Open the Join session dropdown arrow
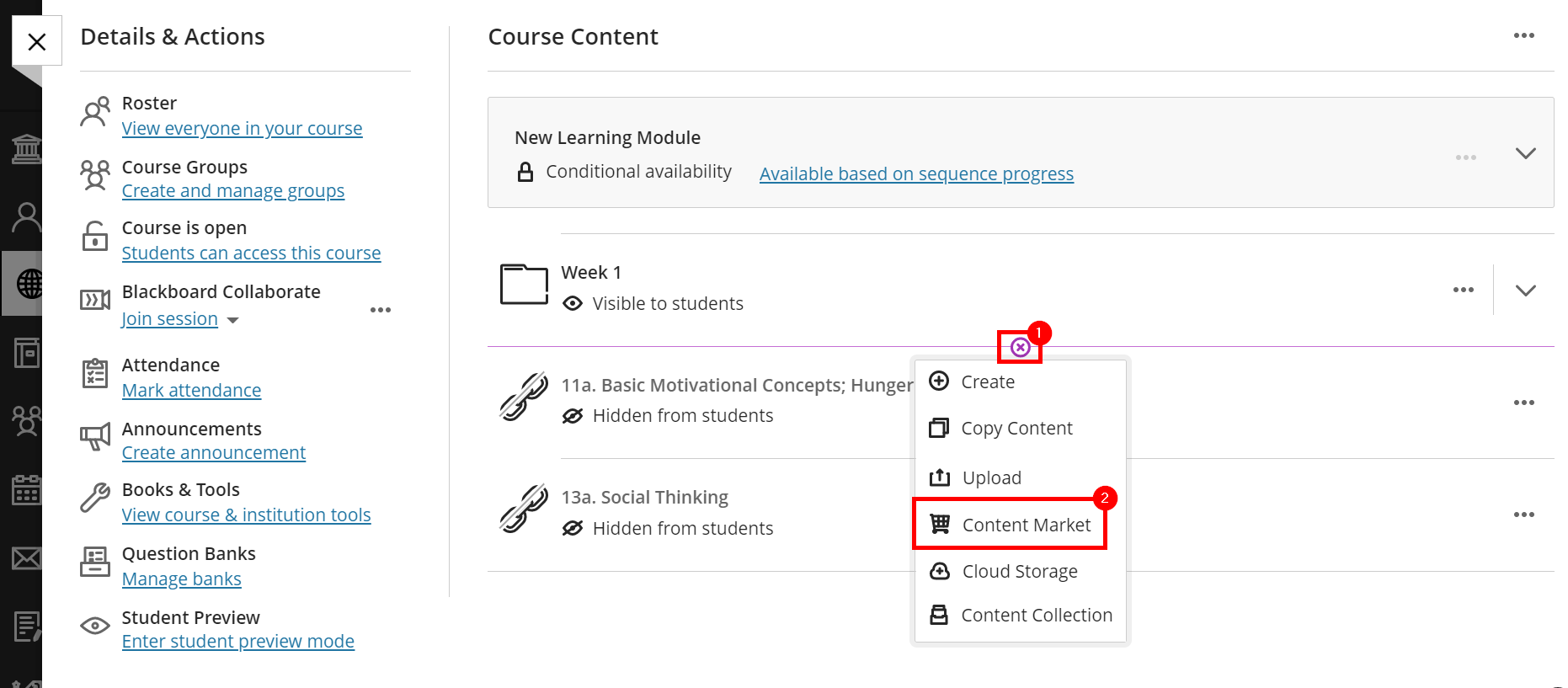 (x=232, y=320)
